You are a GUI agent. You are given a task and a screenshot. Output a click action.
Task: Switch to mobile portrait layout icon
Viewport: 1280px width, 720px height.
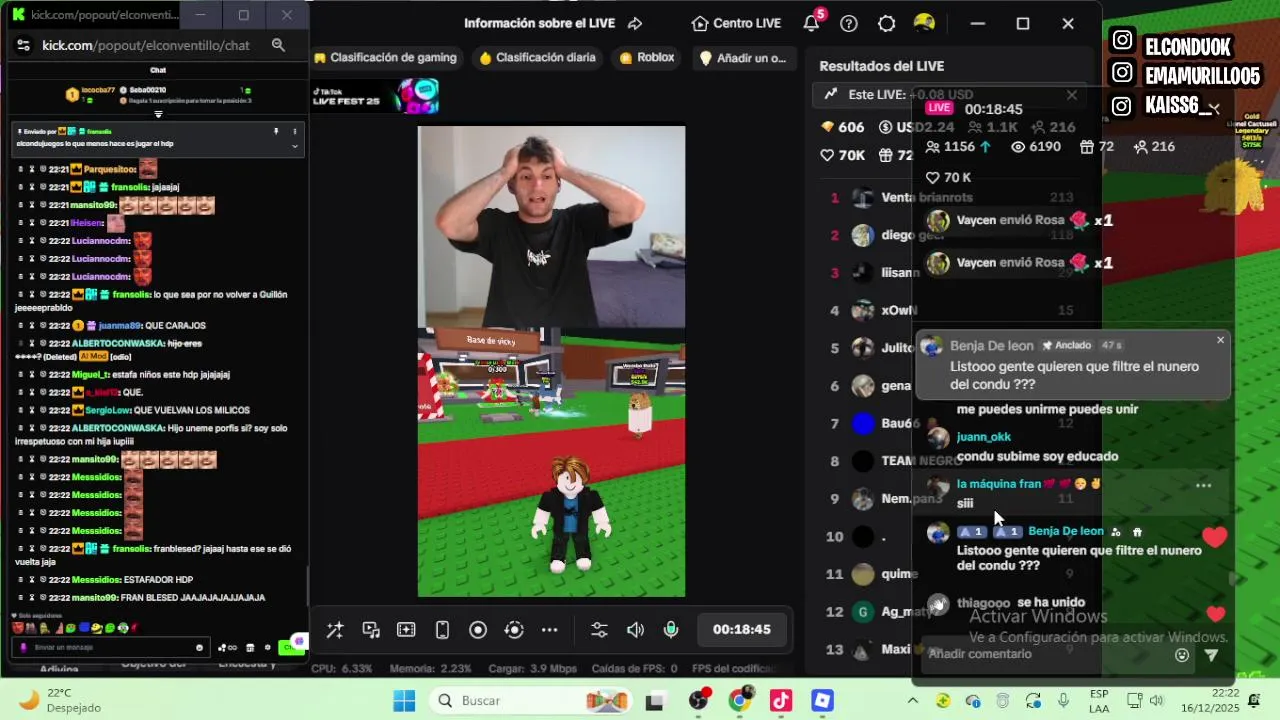[x=442, y=630]
